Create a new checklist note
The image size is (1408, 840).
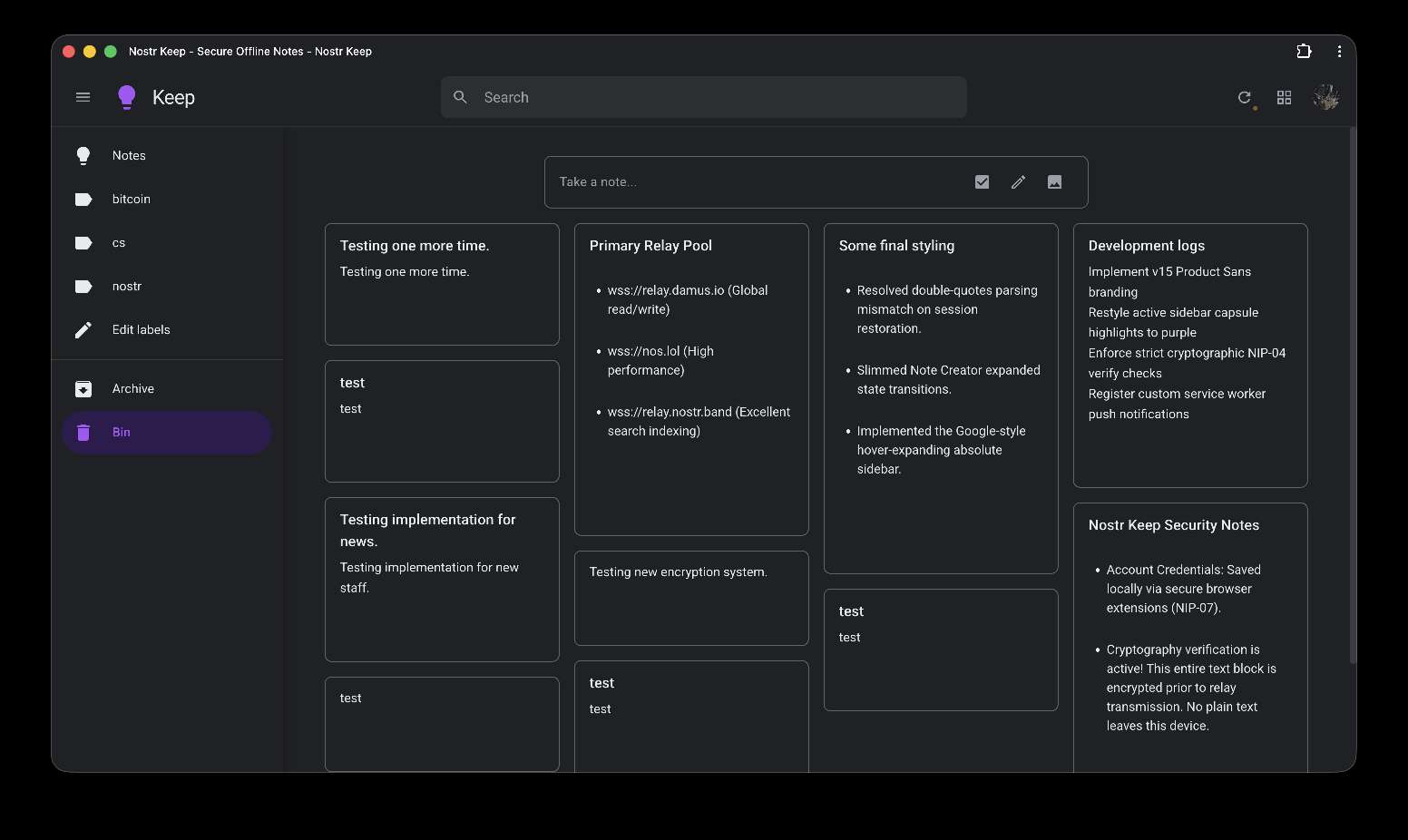(982, 181)
